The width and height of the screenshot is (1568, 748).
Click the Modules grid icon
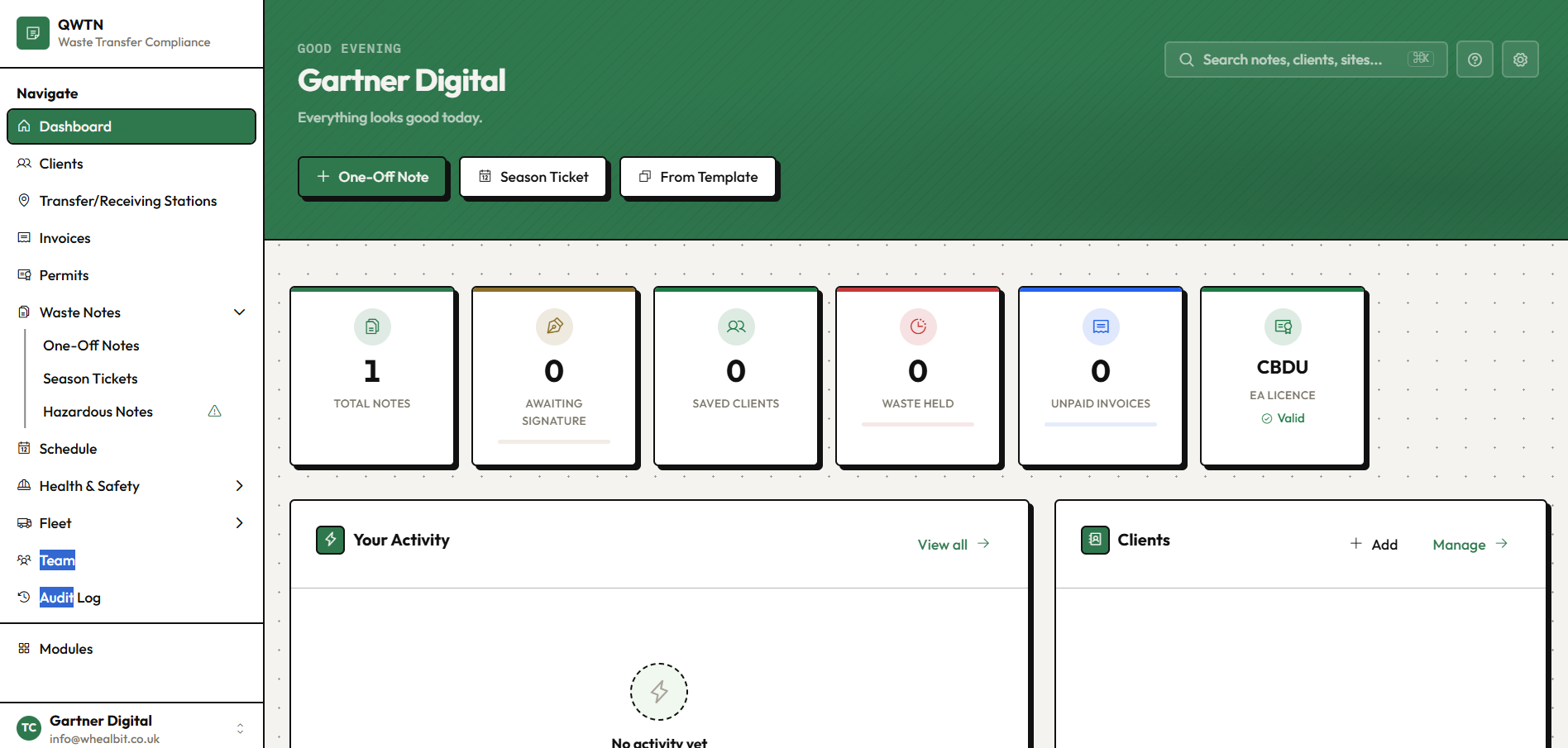tap(24, 649)
